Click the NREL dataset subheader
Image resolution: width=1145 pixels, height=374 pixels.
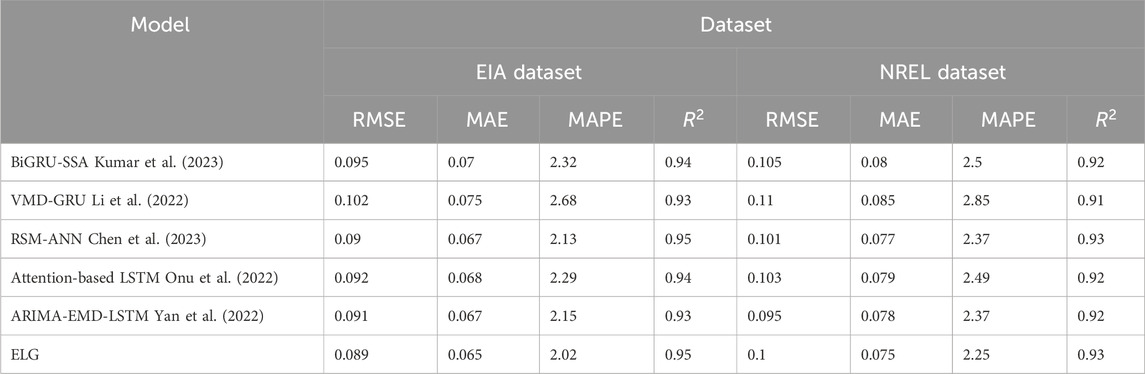[x=941, y=72]
